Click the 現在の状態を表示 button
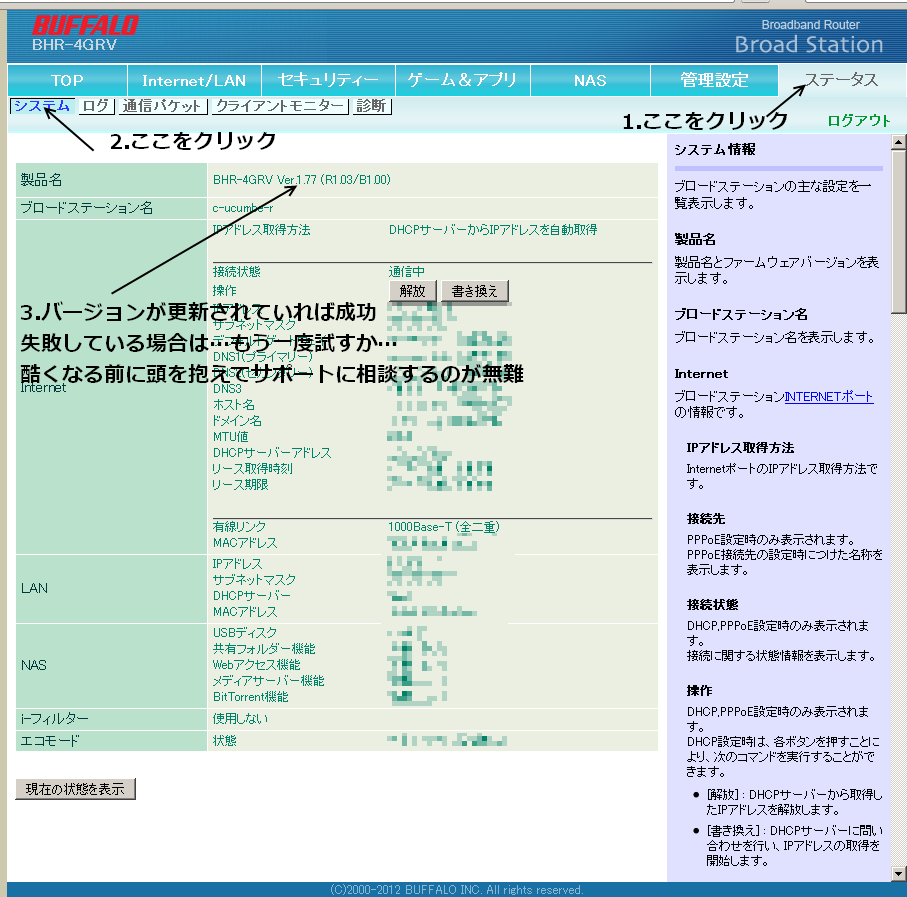This screenshot has width=907, height=897. click(x=75, y=789)
